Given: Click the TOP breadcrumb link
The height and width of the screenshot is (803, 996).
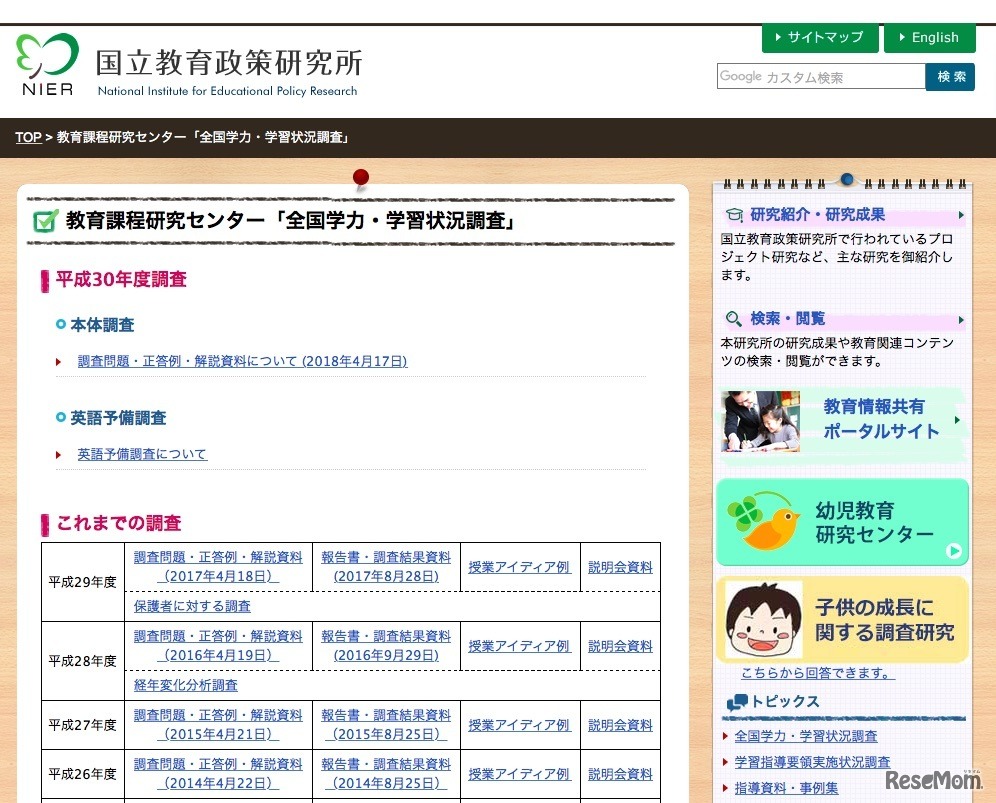Looking at the screenshot, I should tap(28, 137).
